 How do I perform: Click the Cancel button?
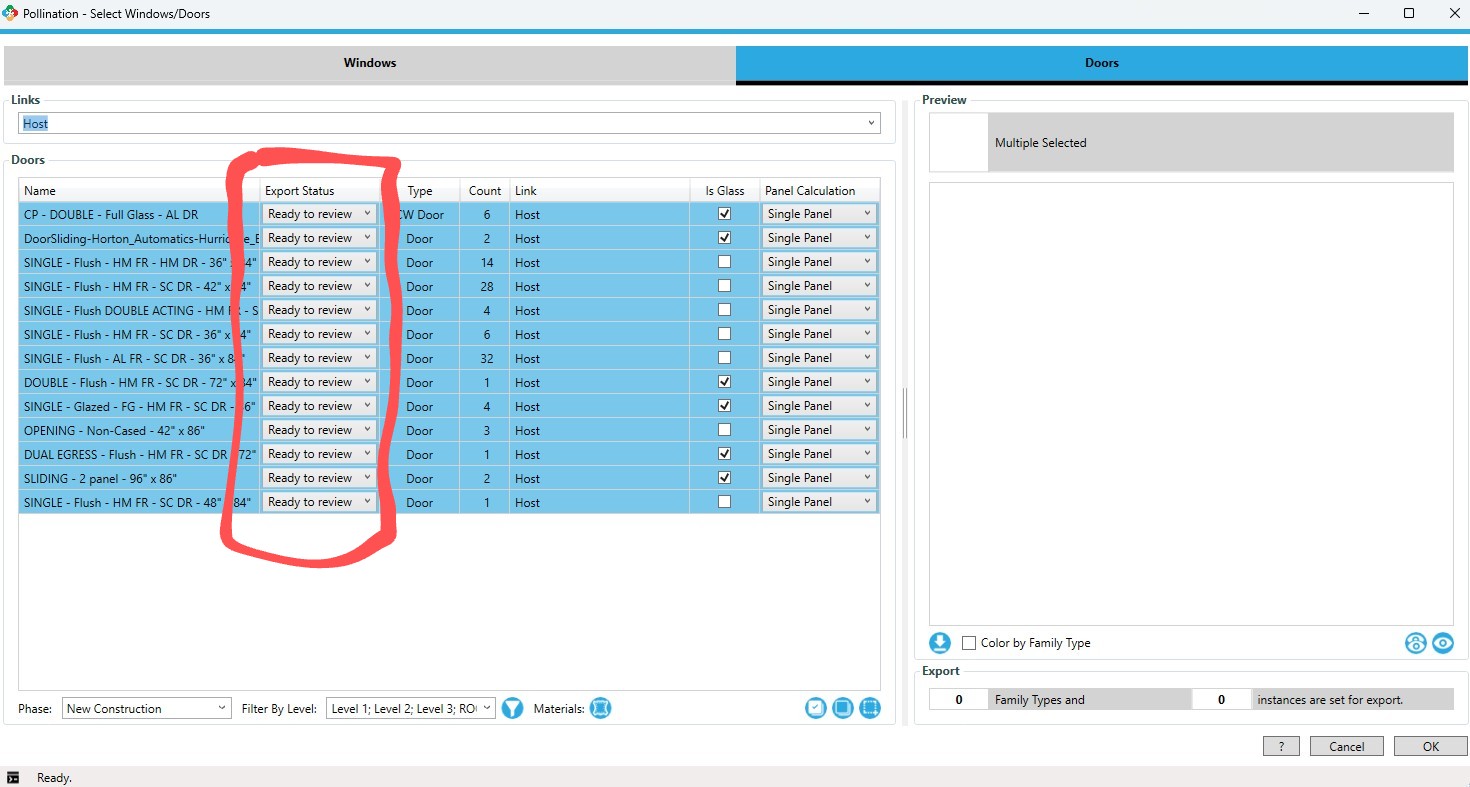click(x=1346, y=746)
